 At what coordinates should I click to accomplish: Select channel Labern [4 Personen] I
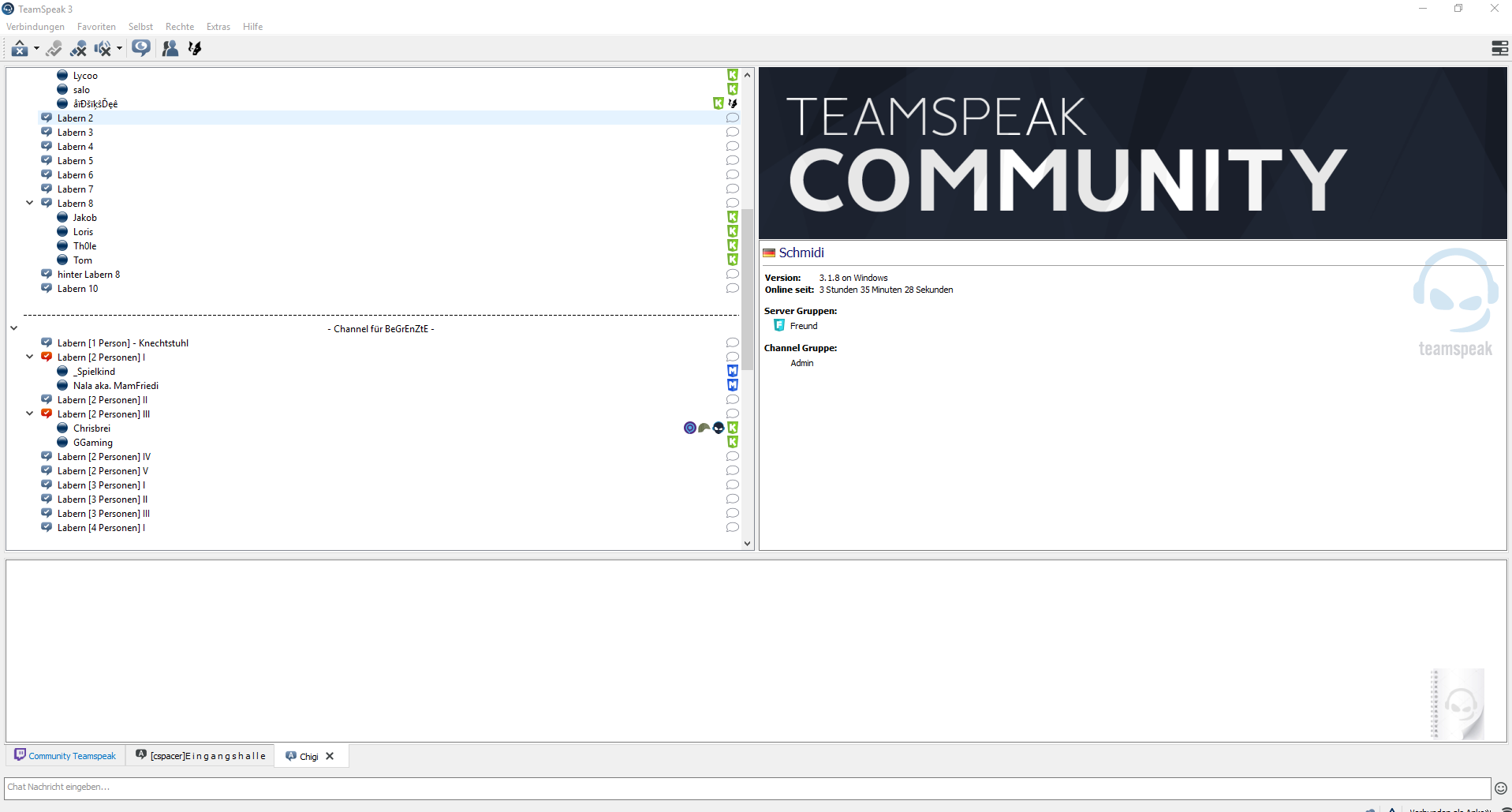(101, 528)
